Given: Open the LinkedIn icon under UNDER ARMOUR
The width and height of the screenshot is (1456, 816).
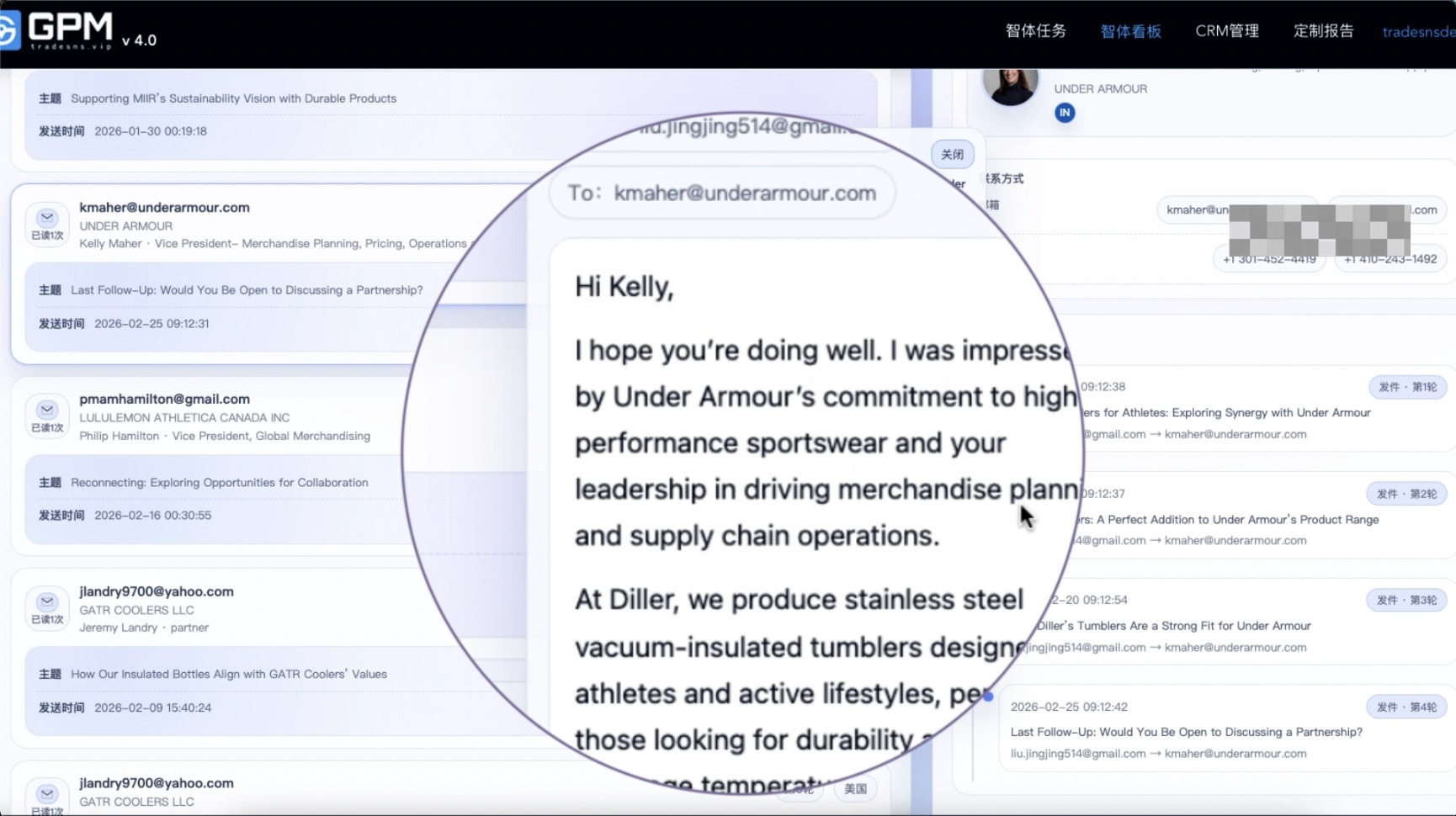Looking at the screenshot, I should pos(1065,113).
